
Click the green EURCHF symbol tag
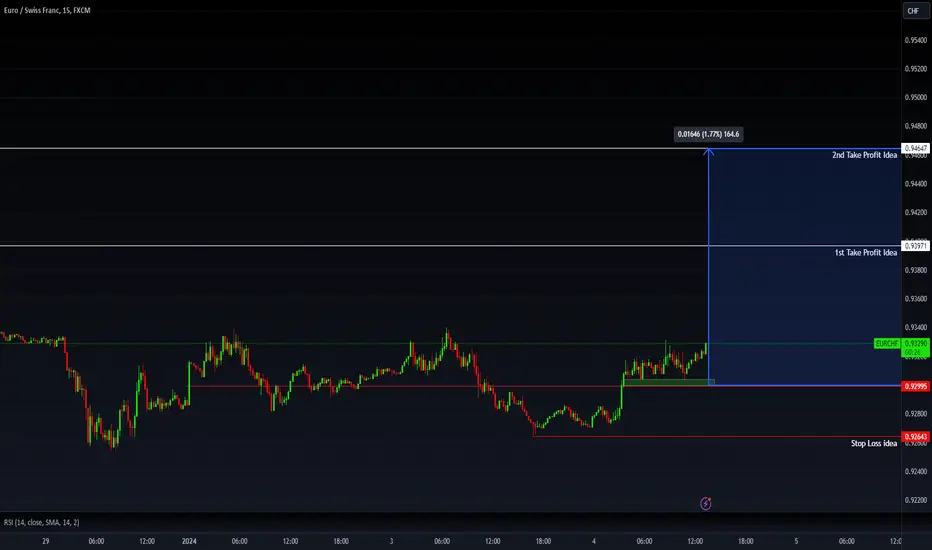(x=887, y=344)
